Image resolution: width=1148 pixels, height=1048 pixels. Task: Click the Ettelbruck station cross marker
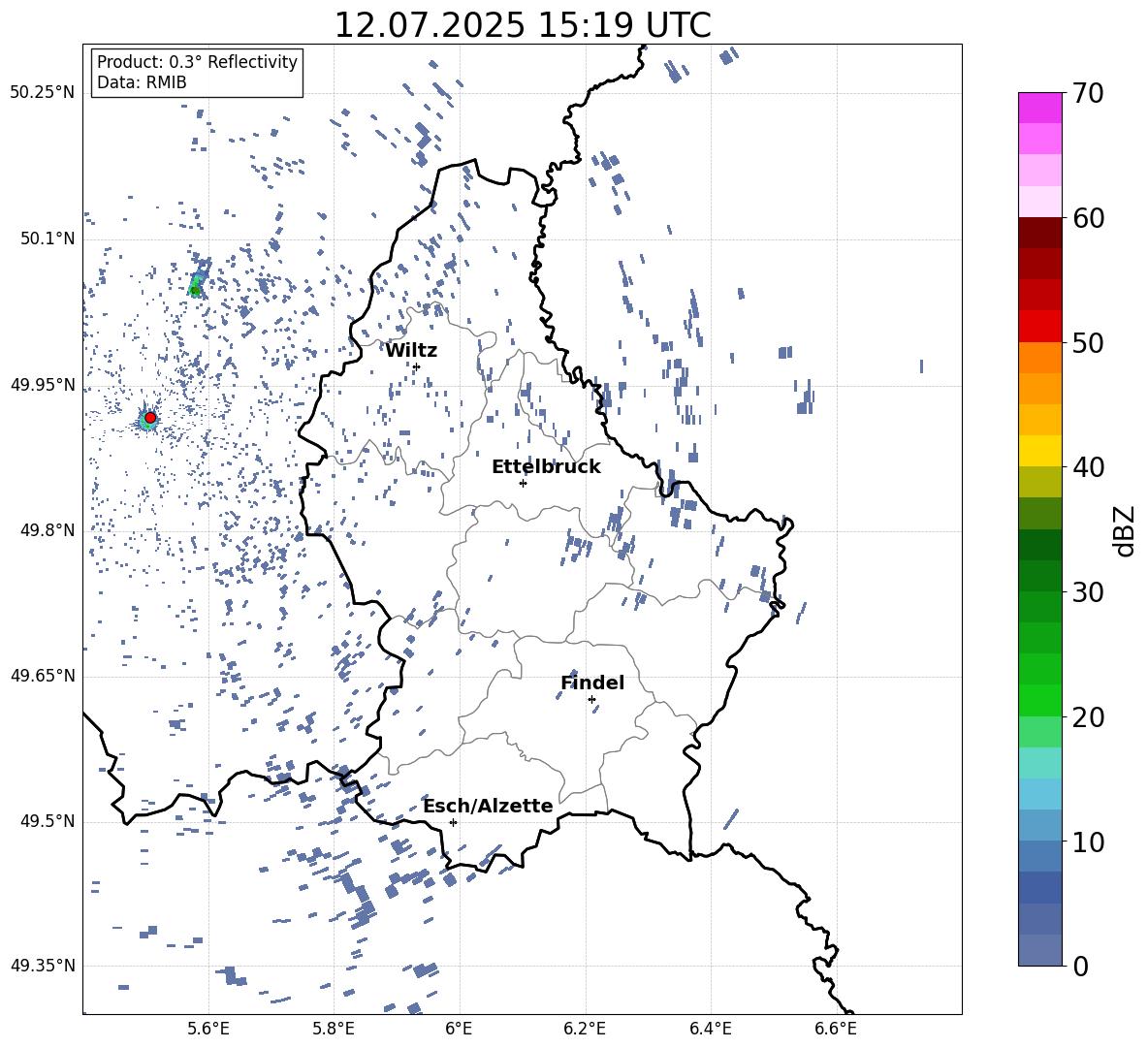point(523,483)
